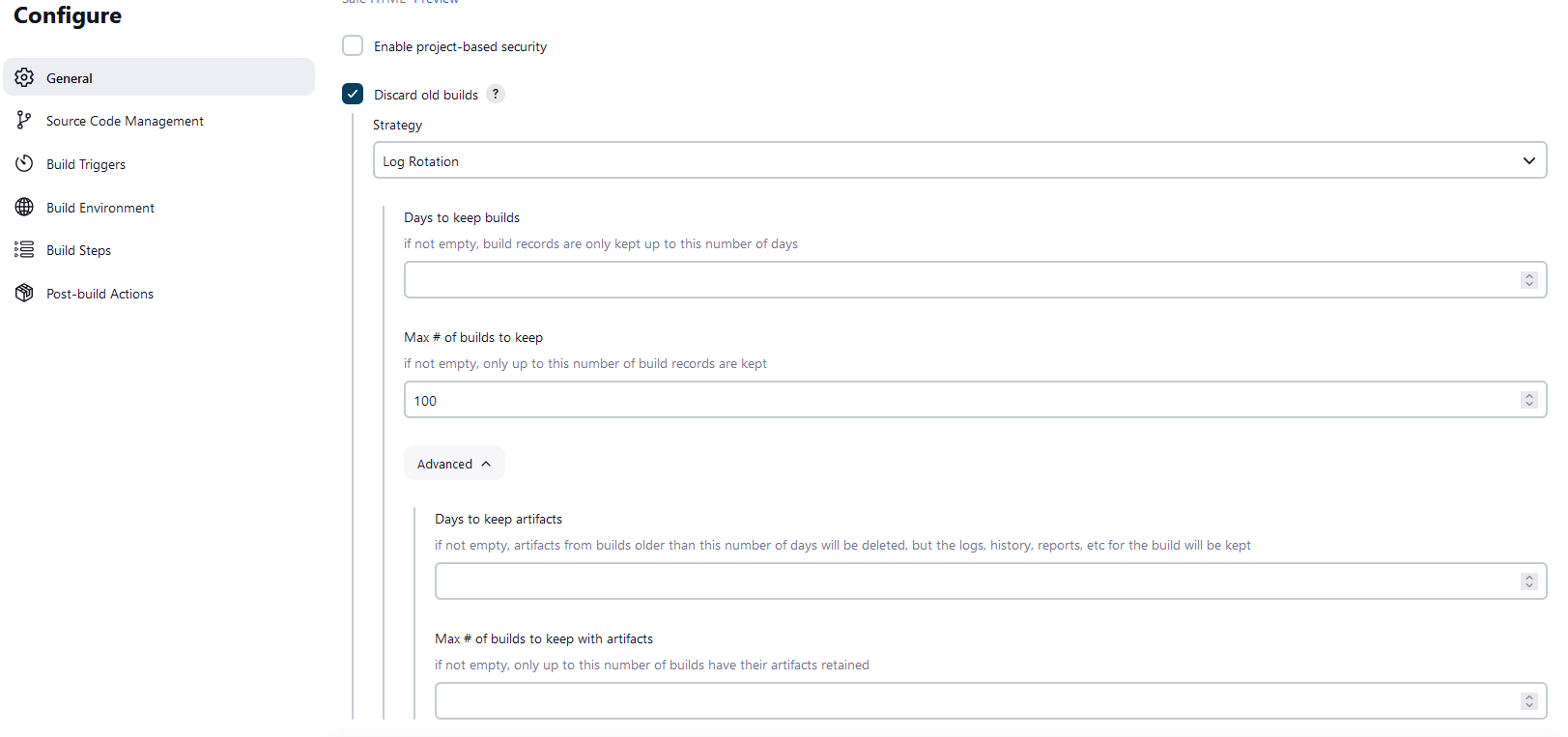Go to Source Code Management section

coord(125,121)
